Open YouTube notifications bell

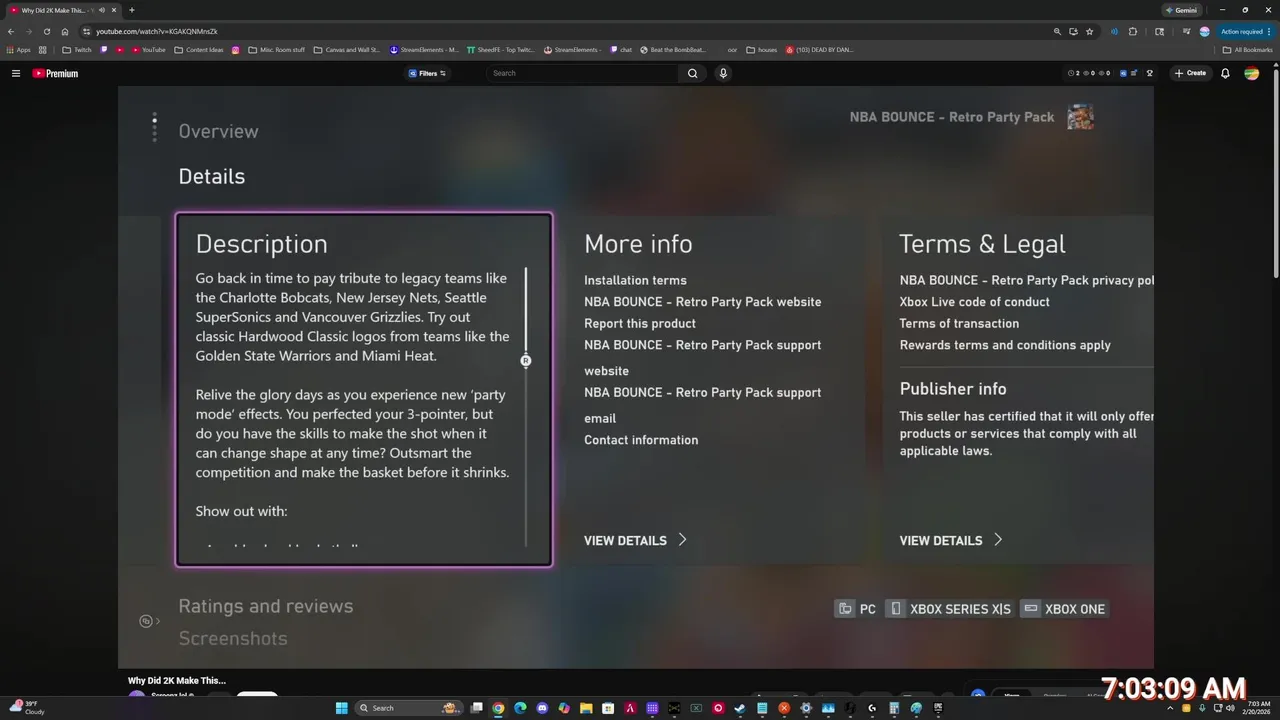(x=1225, y=73)
